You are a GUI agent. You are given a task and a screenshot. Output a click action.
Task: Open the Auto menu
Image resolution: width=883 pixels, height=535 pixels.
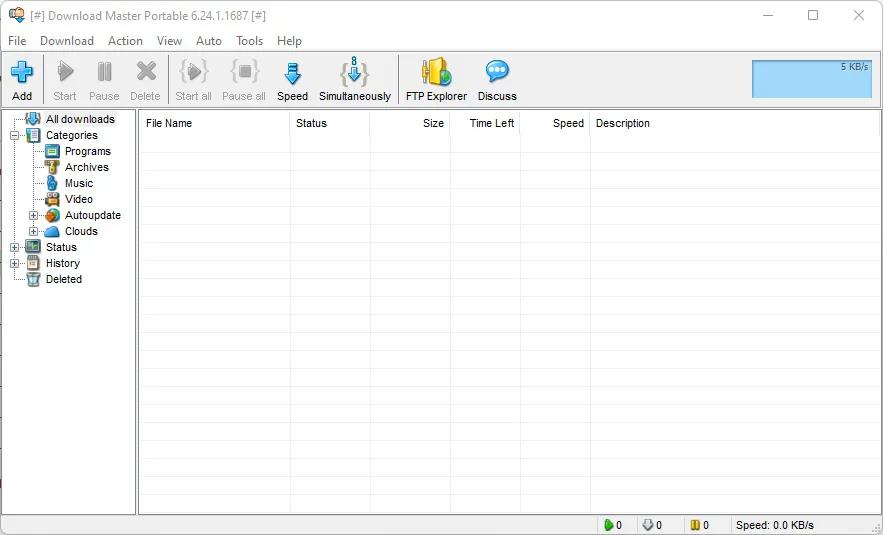[x=208, y=41]
